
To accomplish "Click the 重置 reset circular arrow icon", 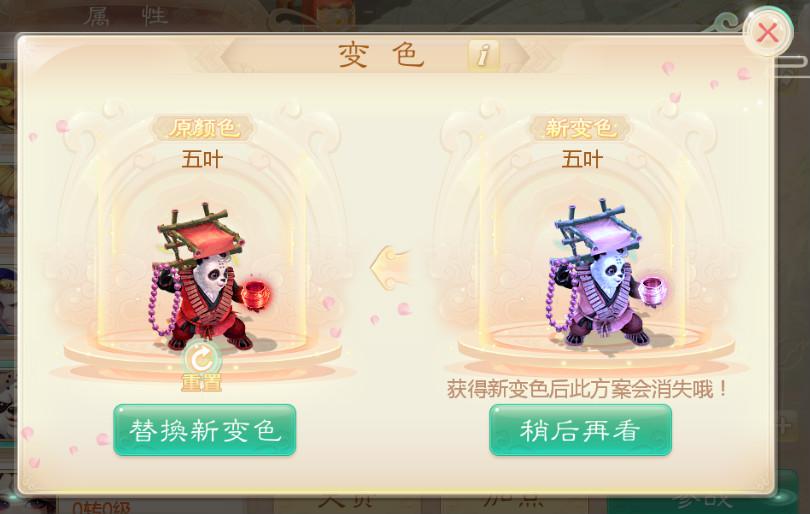I will (x=202, y=356).
